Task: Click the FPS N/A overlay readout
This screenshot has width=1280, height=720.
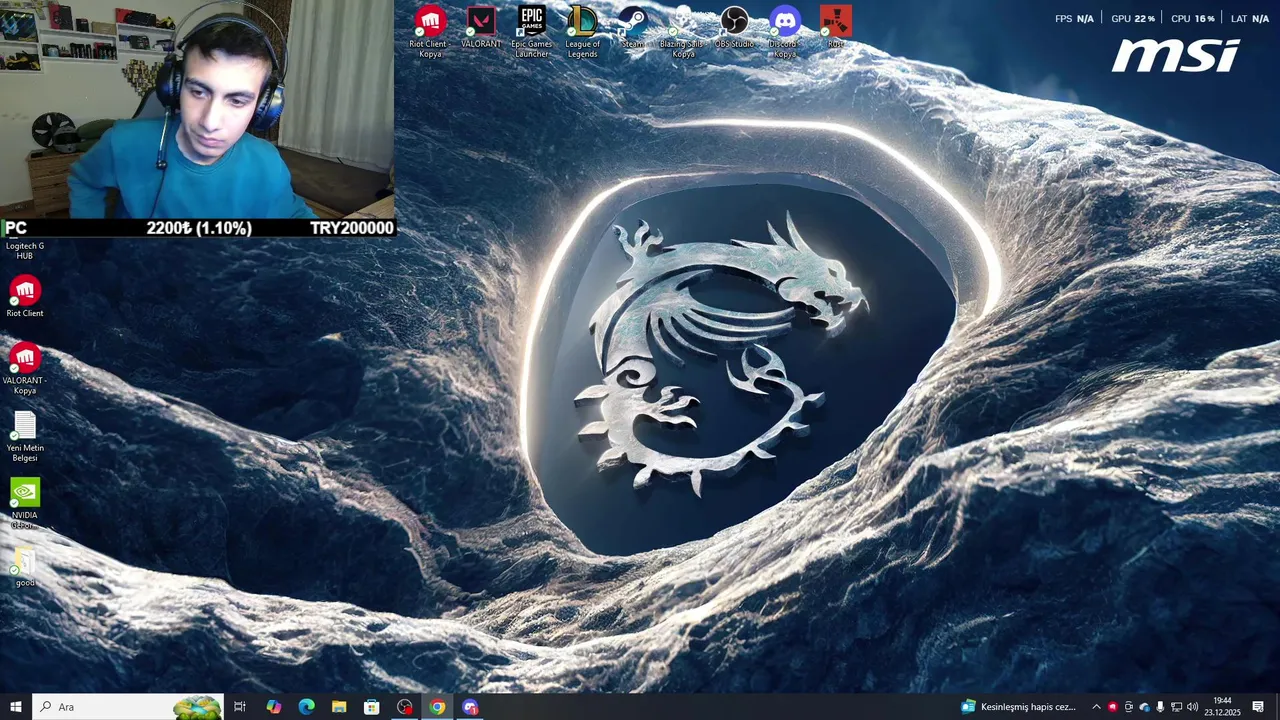Action: pyautogui.click(x=1074, y=18)
